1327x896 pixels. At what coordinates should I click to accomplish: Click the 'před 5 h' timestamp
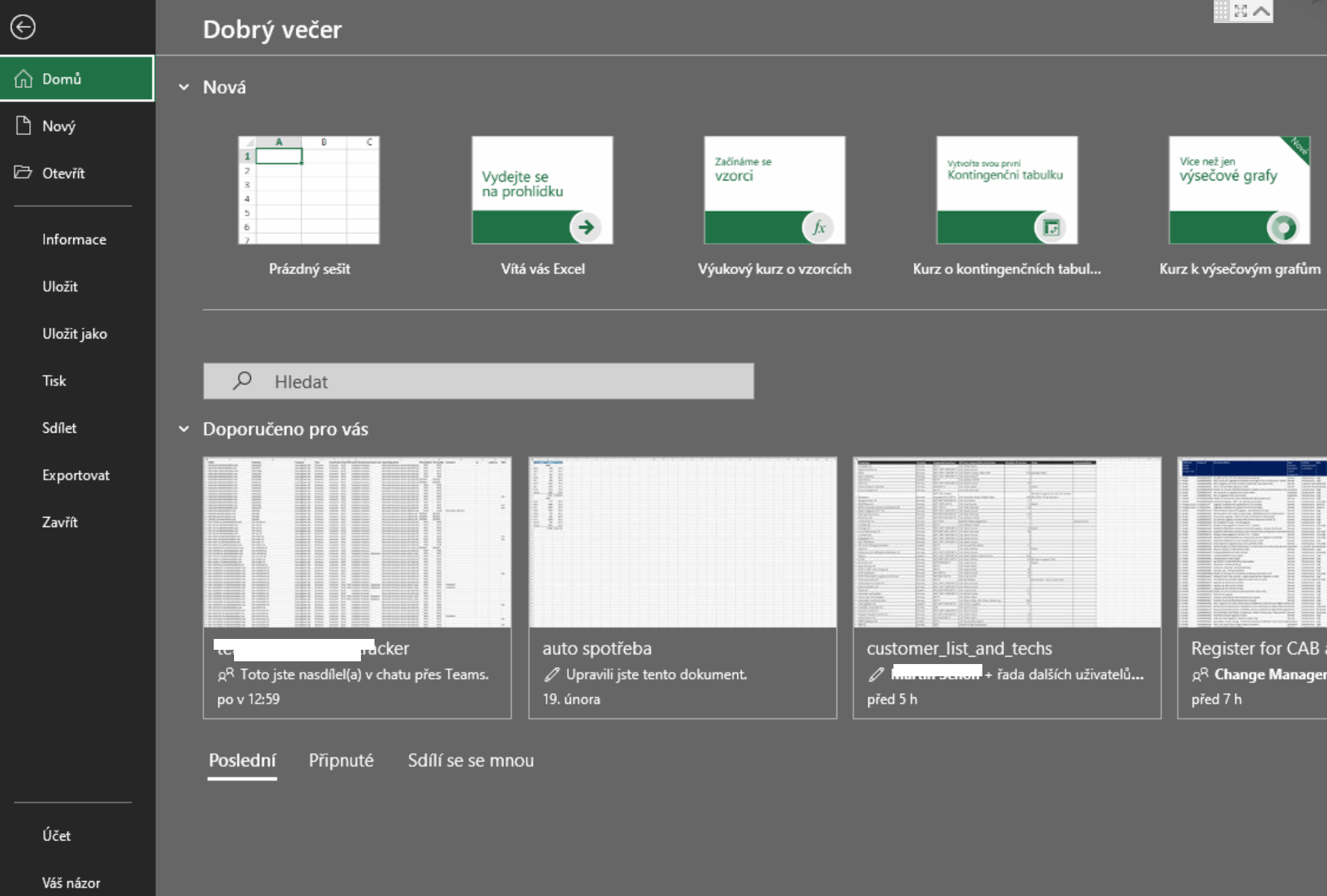click(x=892, y=699)
